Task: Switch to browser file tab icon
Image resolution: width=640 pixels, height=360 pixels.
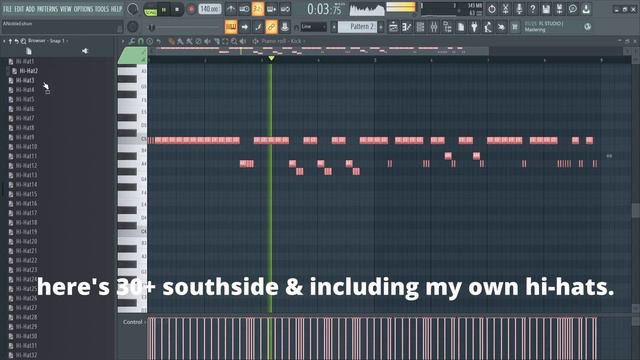Action: [x=29, y=51]
